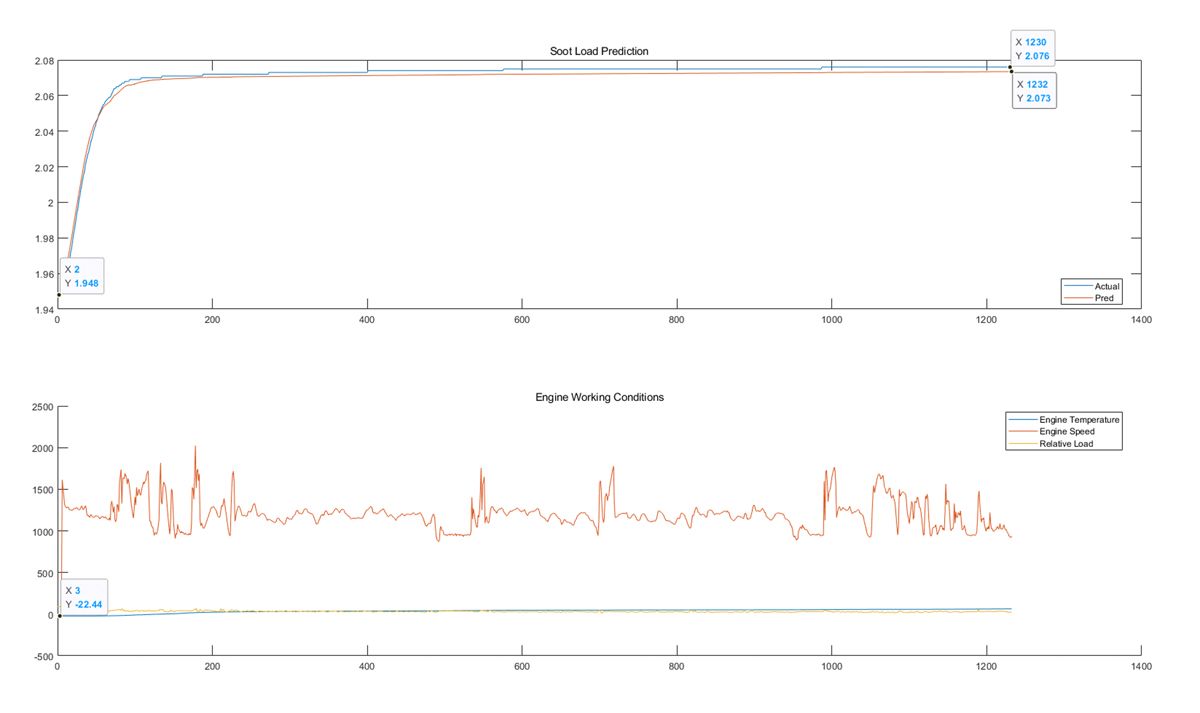Select the data tip reading Y 1.948

[81, 276]
